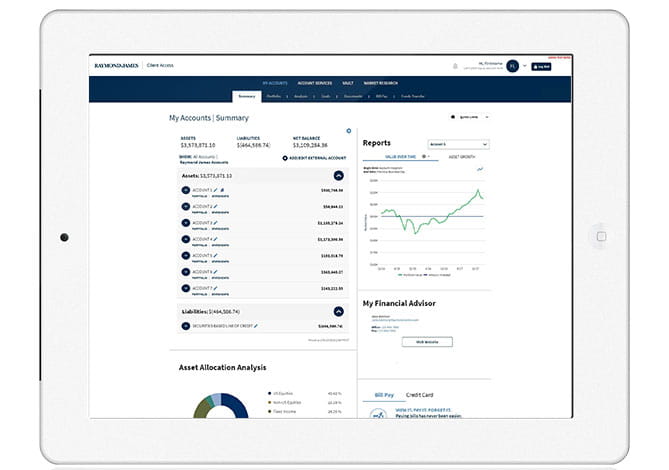
Task: Tap the tablet home button
Action: [x=601, y=236]
